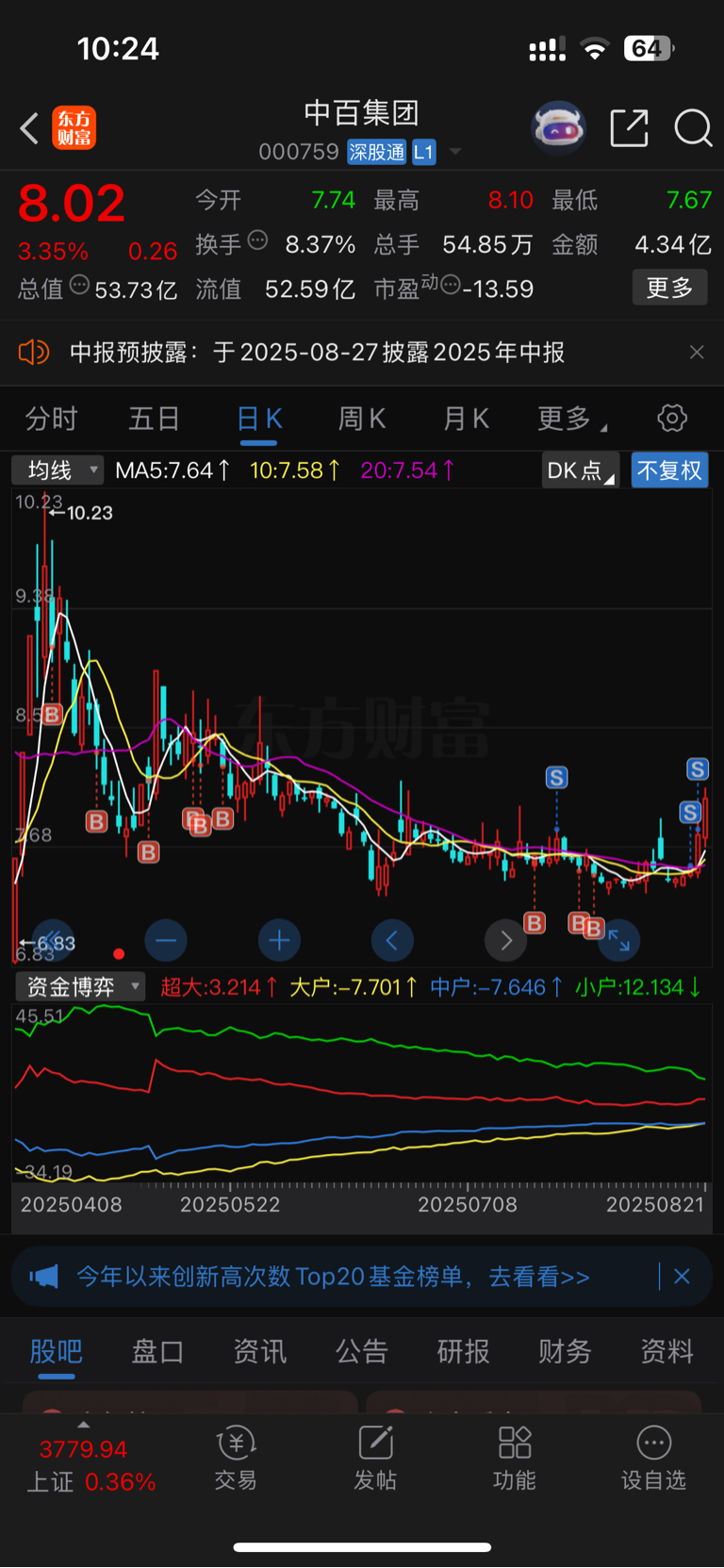Screen dimensions: 724x1568
Task: Open the 资料 tab
Action: [x=666, y=1351]
